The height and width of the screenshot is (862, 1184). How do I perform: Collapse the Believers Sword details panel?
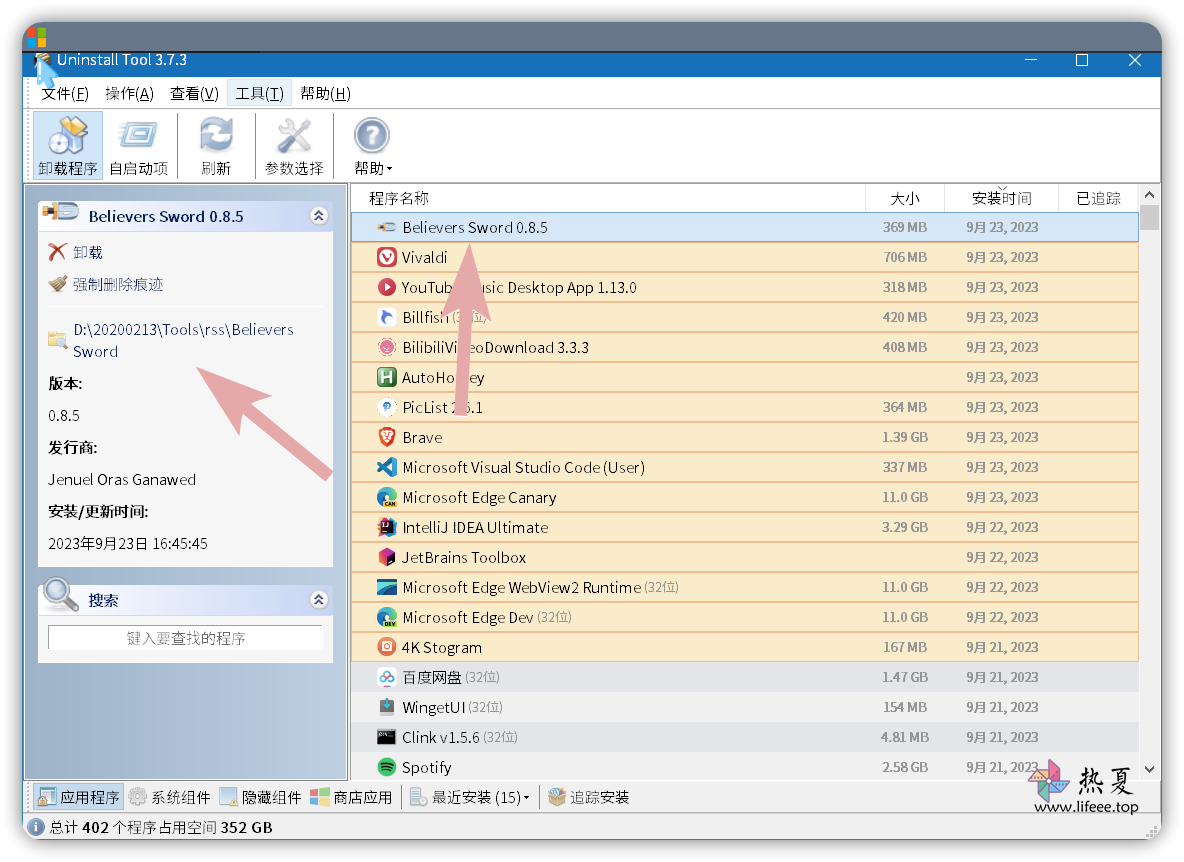pos(319,216)
